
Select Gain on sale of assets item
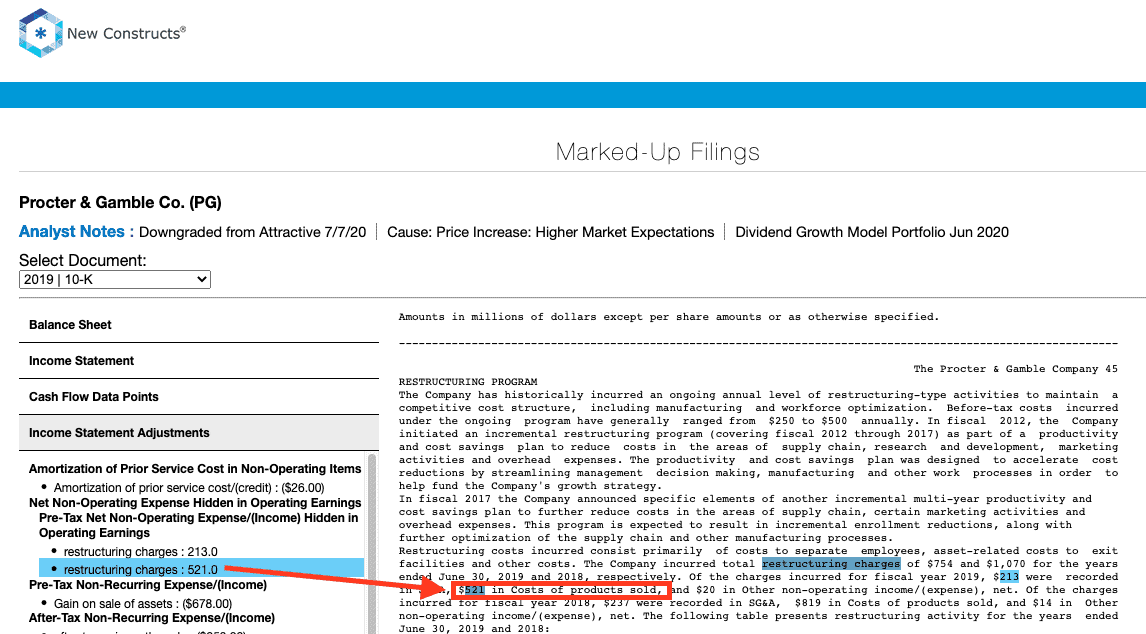pyautogui.click(x=143, y=603)
